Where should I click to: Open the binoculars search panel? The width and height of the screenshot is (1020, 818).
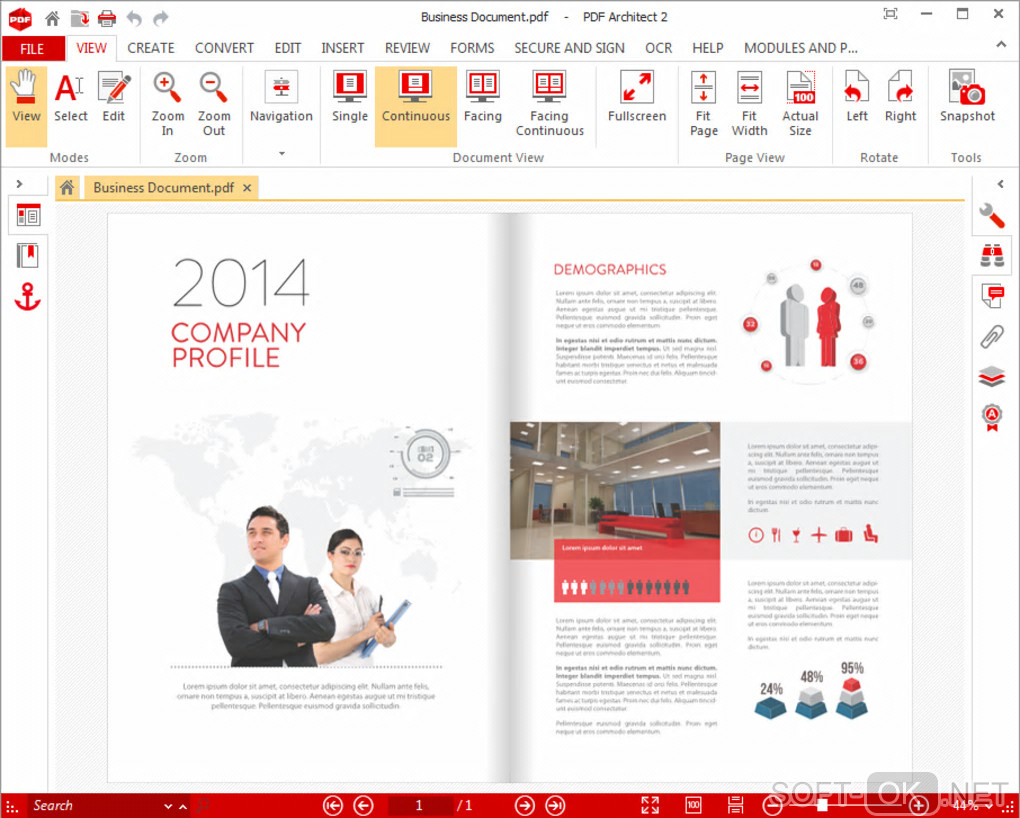coord(991,256)
